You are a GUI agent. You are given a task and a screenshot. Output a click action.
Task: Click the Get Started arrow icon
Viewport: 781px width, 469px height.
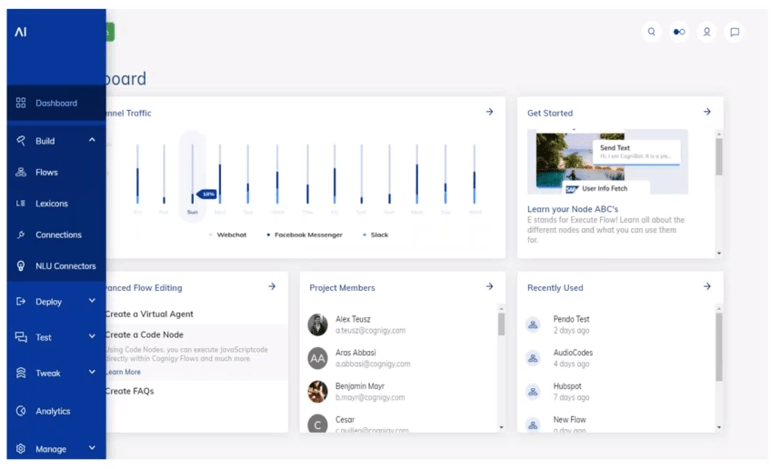coord(707,113)
